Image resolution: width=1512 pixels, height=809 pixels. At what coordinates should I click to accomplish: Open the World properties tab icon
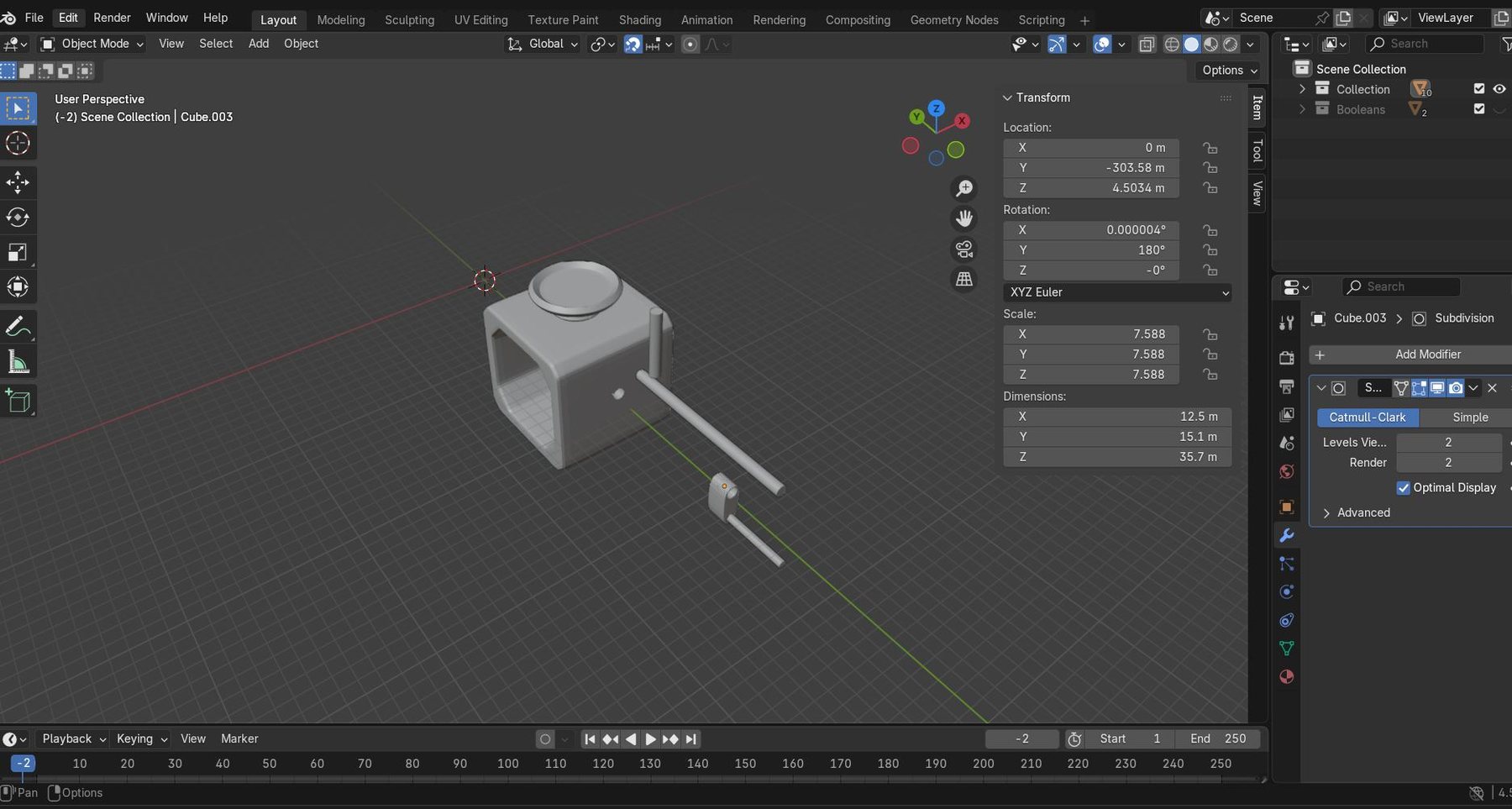coord(1286,471)
